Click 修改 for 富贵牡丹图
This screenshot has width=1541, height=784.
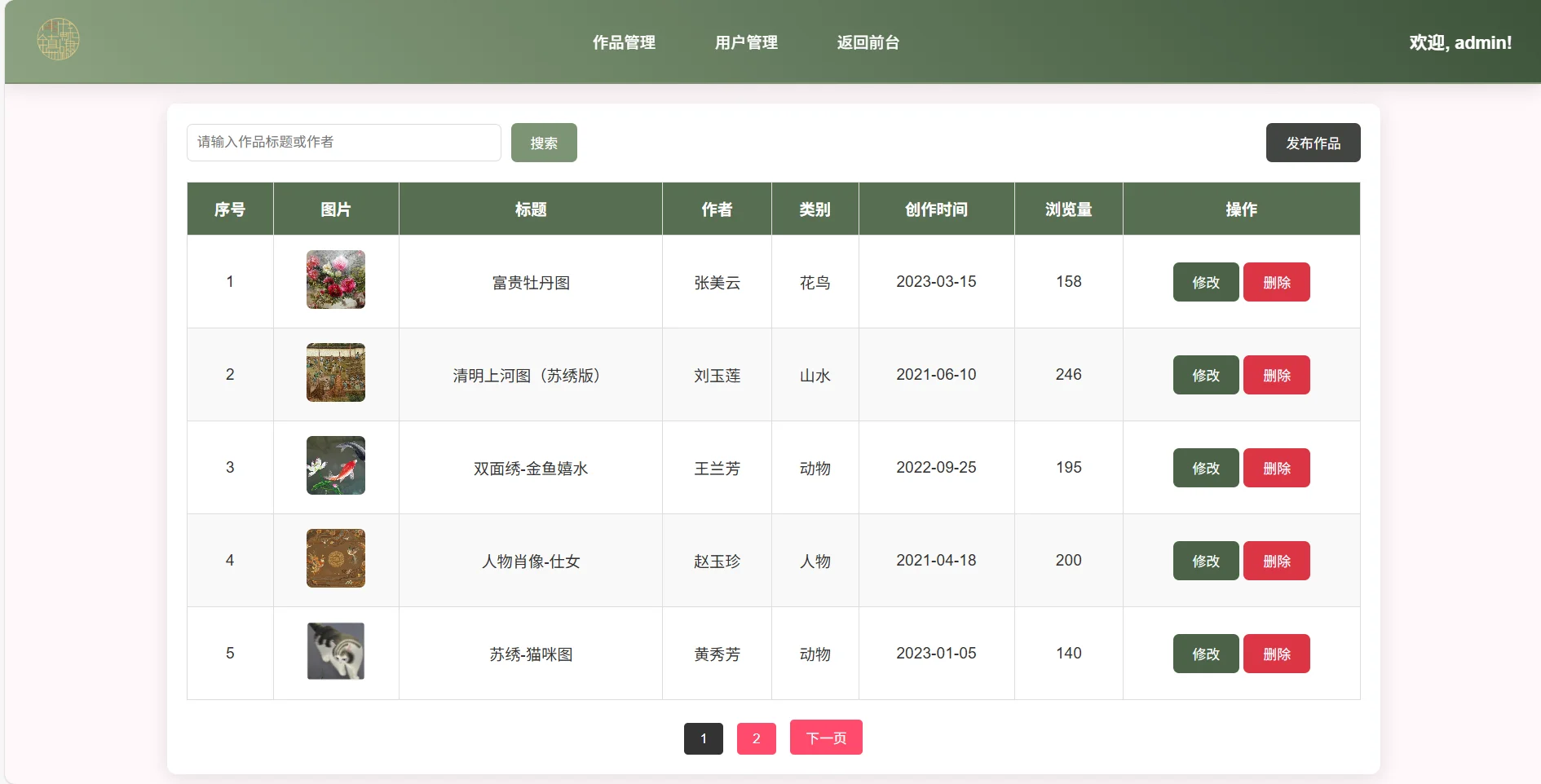pyautogui.click(x=1204, y=282)
